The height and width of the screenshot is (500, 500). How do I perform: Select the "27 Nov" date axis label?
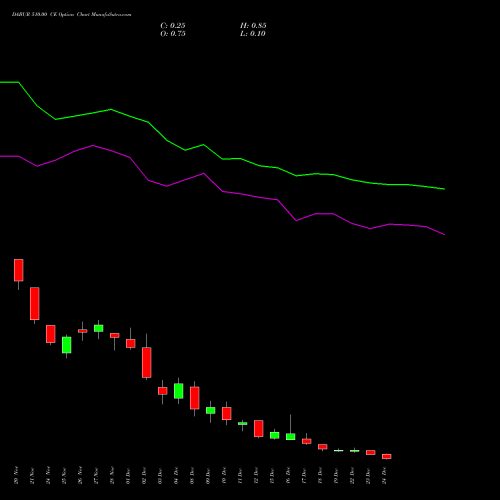pyautogui.click(x=96, y=475)
